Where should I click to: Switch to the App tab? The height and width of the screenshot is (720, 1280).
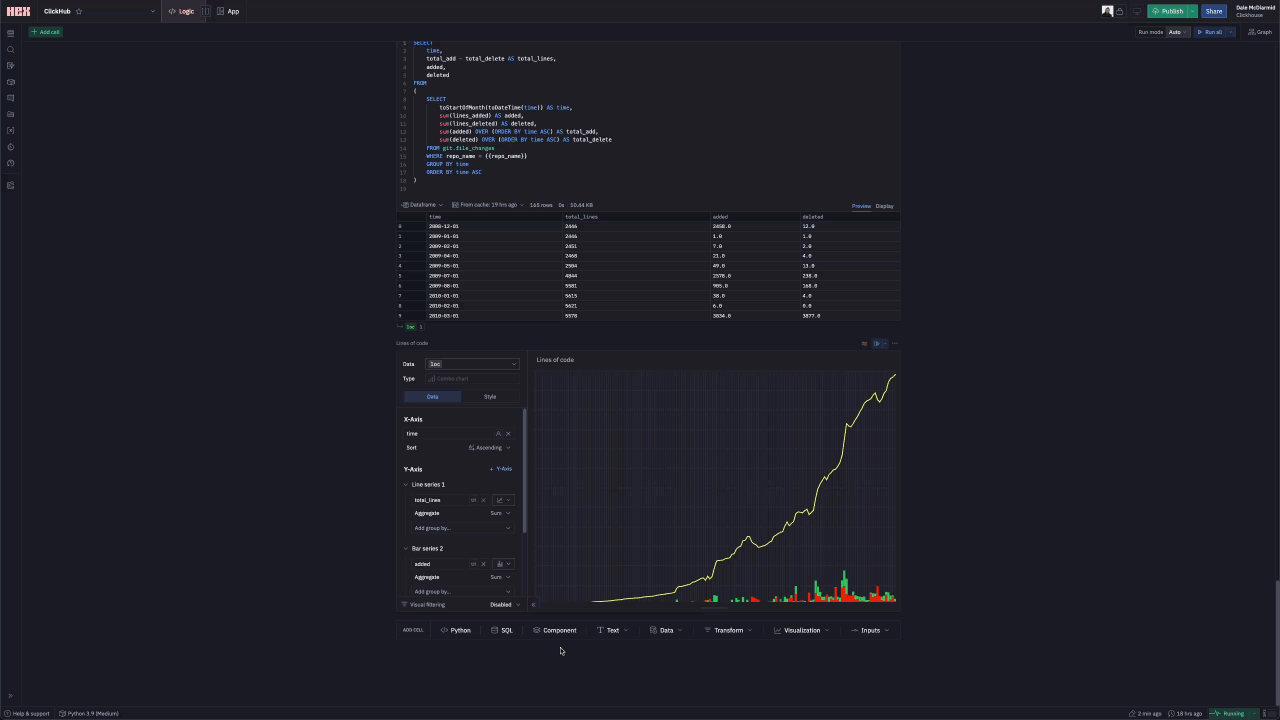point(228,12)
